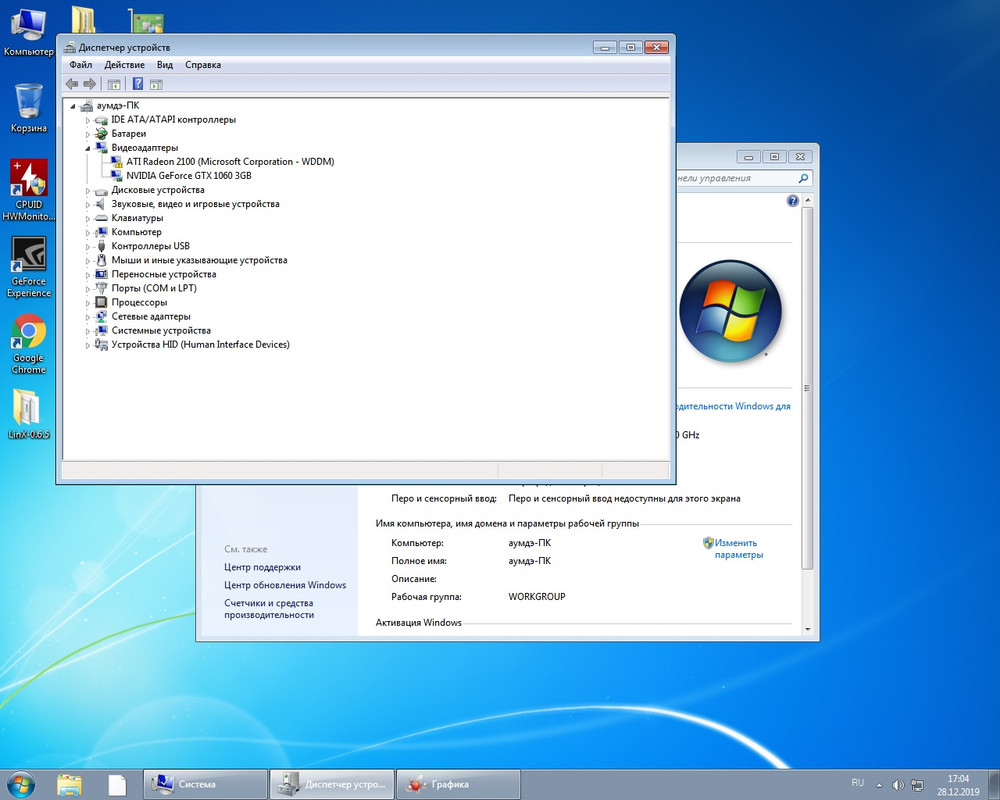This screenshot has height=800, width=1000.
Task: Click WORKGROUP value in System window
Action: (x=537, y=596)
